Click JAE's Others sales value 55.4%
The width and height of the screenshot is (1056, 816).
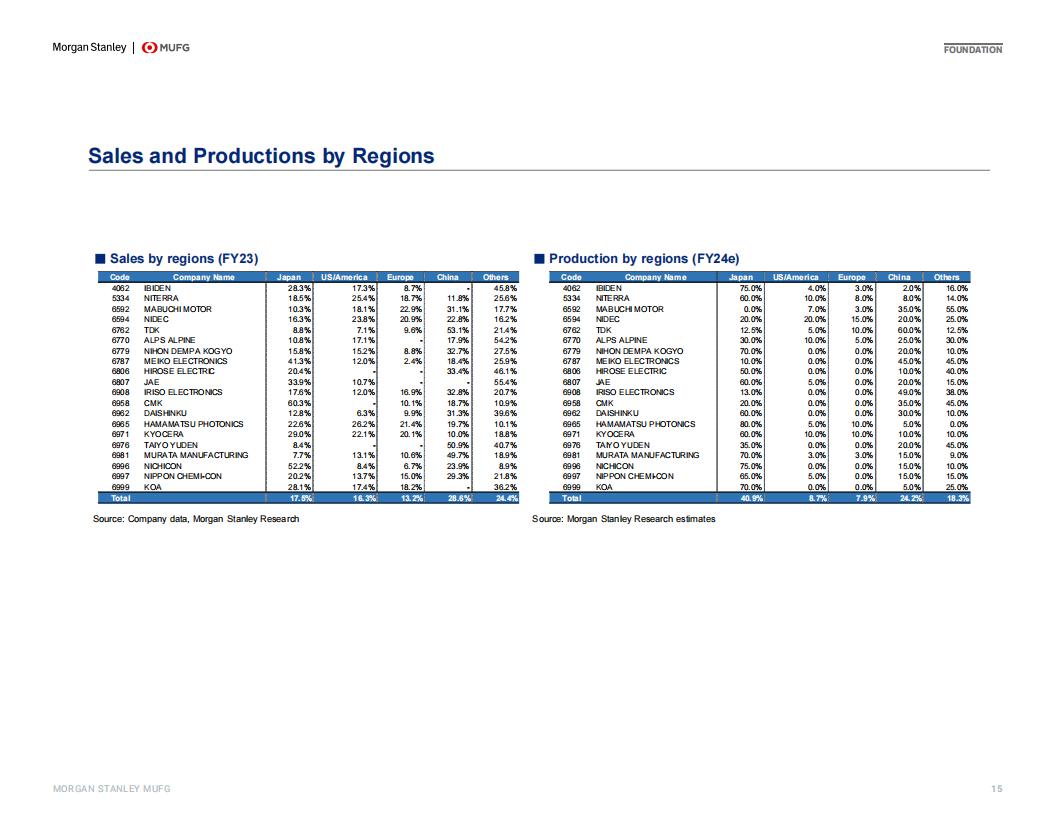[505, 382]
